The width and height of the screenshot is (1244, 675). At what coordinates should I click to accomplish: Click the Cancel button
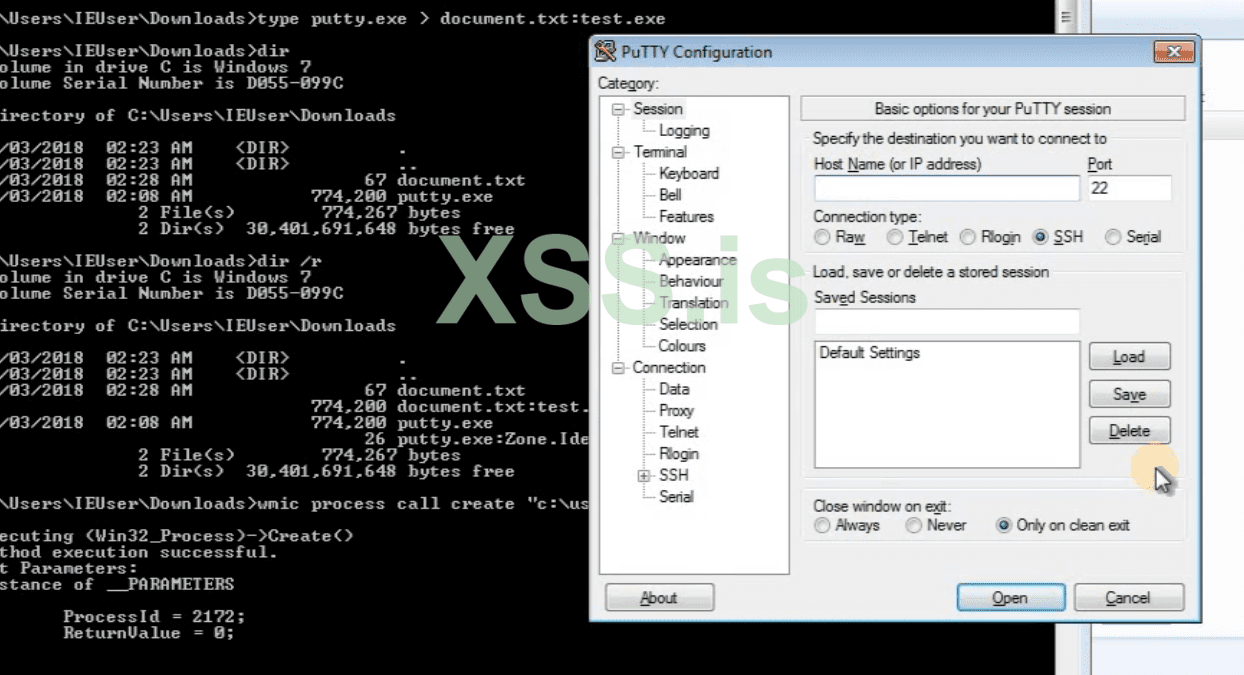(1129, 598)
